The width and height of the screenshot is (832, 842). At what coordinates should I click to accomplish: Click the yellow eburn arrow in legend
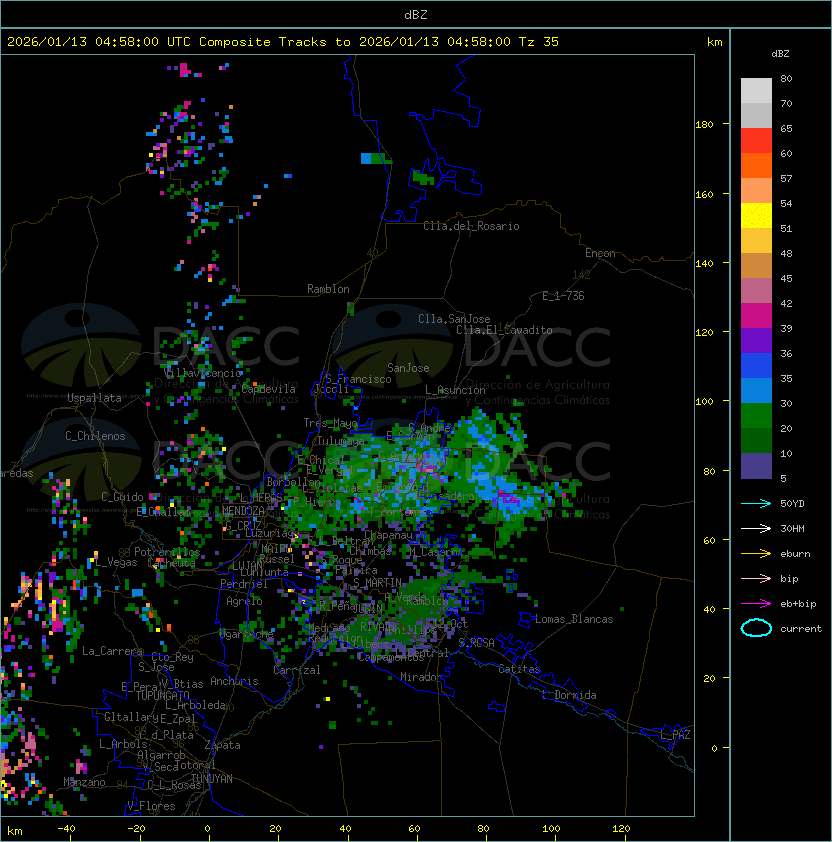point(756,554)
